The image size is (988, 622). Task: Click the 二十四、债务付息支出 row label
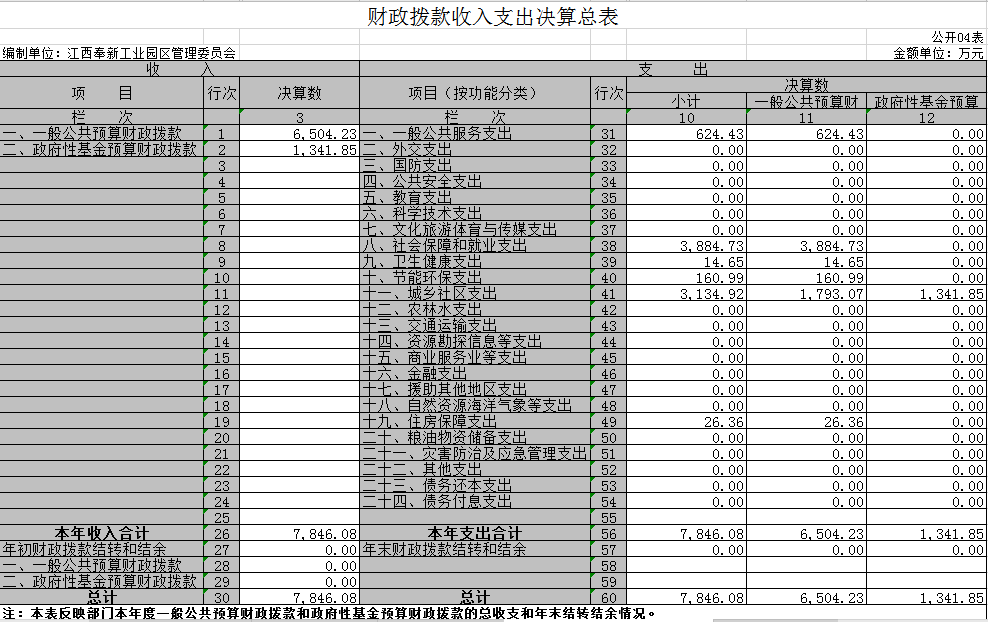pos(437,502)
